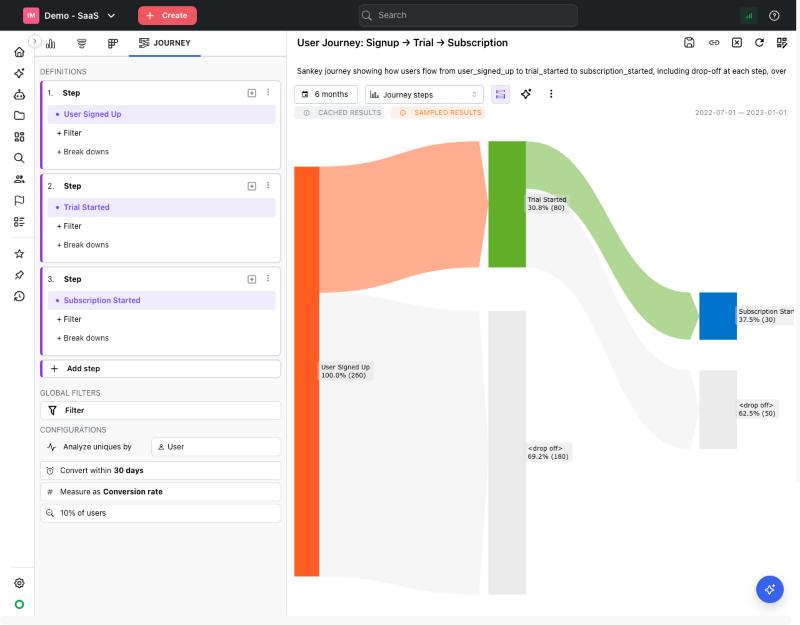Add a Filter to step 1

pos(69,133)
